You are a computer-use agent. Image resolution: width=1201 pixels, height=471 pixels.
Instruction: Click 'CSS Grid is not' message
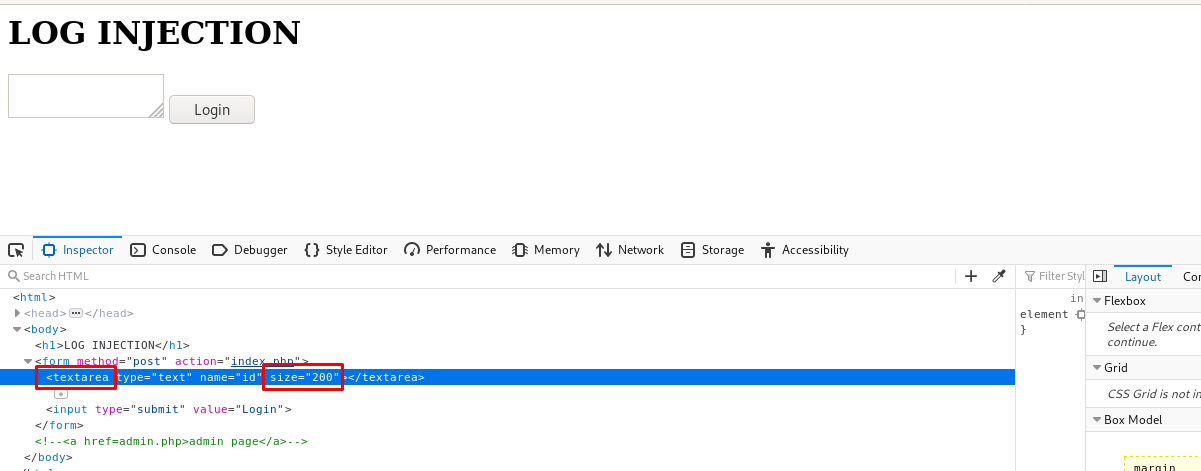pyautogui.click(x=1153, y=394)
